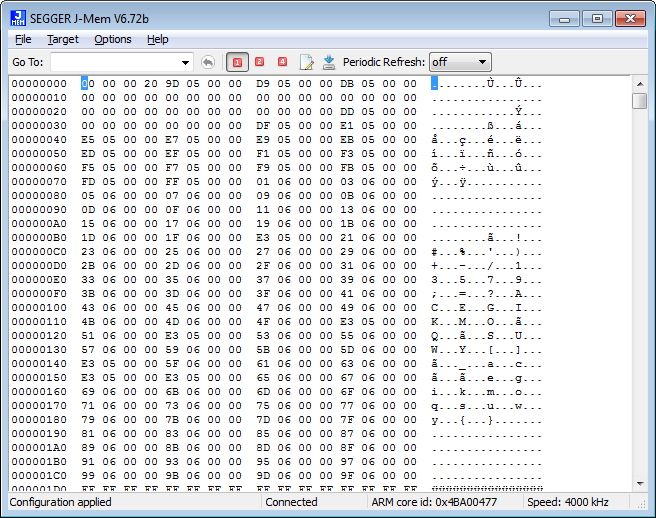Select 1-byte access width button
Viewport: 656px width, 518px height.
(x=238, y=62)
